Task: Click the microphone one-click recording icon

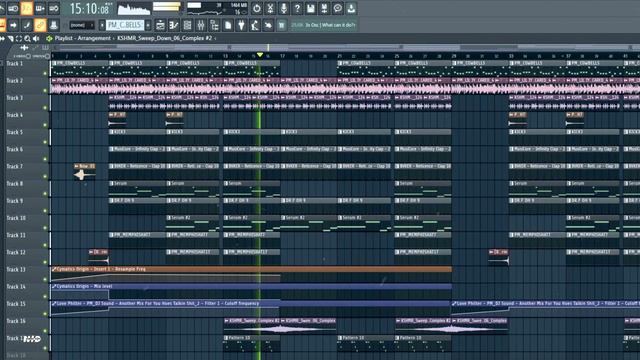Action: click(284, 8)
